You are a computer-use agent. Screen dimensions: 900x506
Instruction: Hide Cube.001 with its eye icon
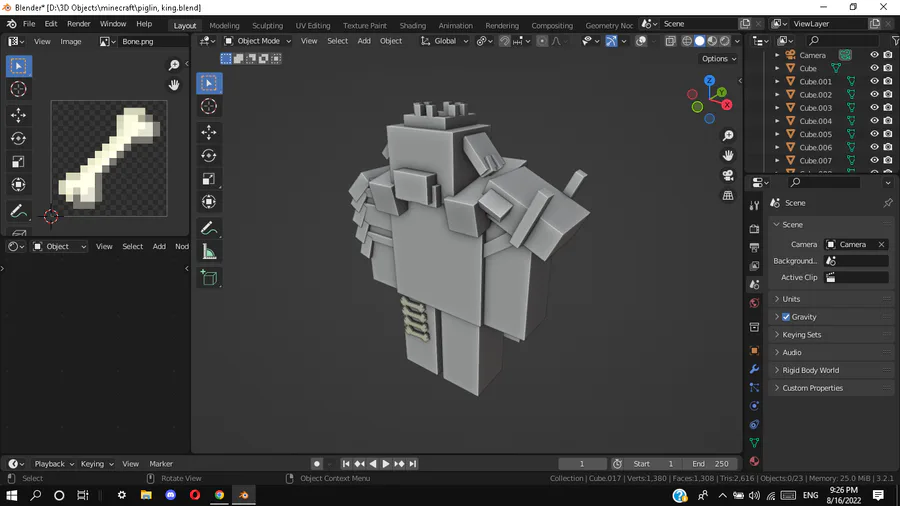pyautogui.click(x=874, y=81)
